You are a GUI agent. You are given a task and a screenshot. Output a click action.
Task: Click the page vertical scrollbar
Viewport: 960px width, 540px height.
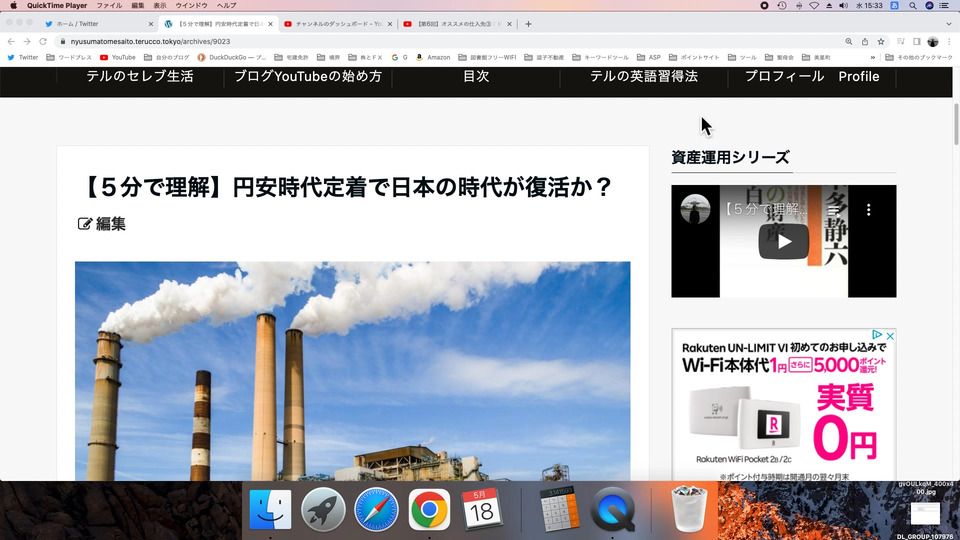[956, 125]
